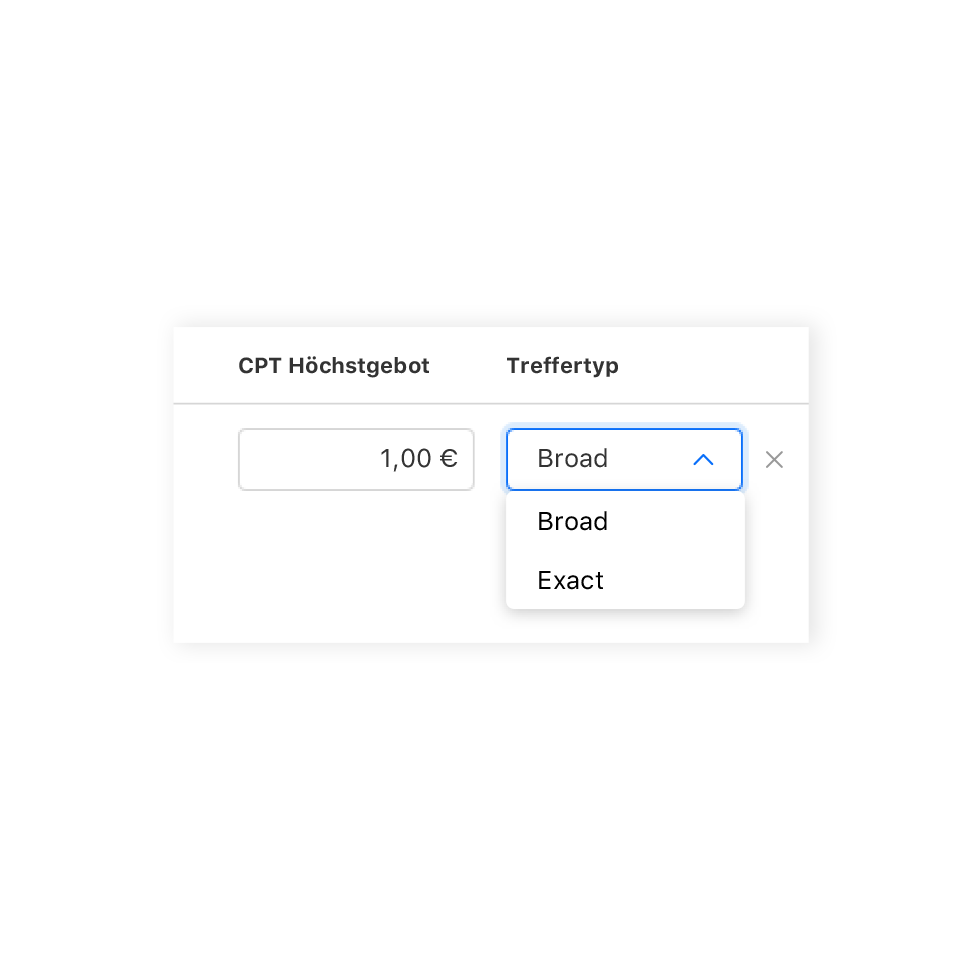Click the Treffertyp combo box showing Broad
The image size is (980, 968).
click(624, 460)
